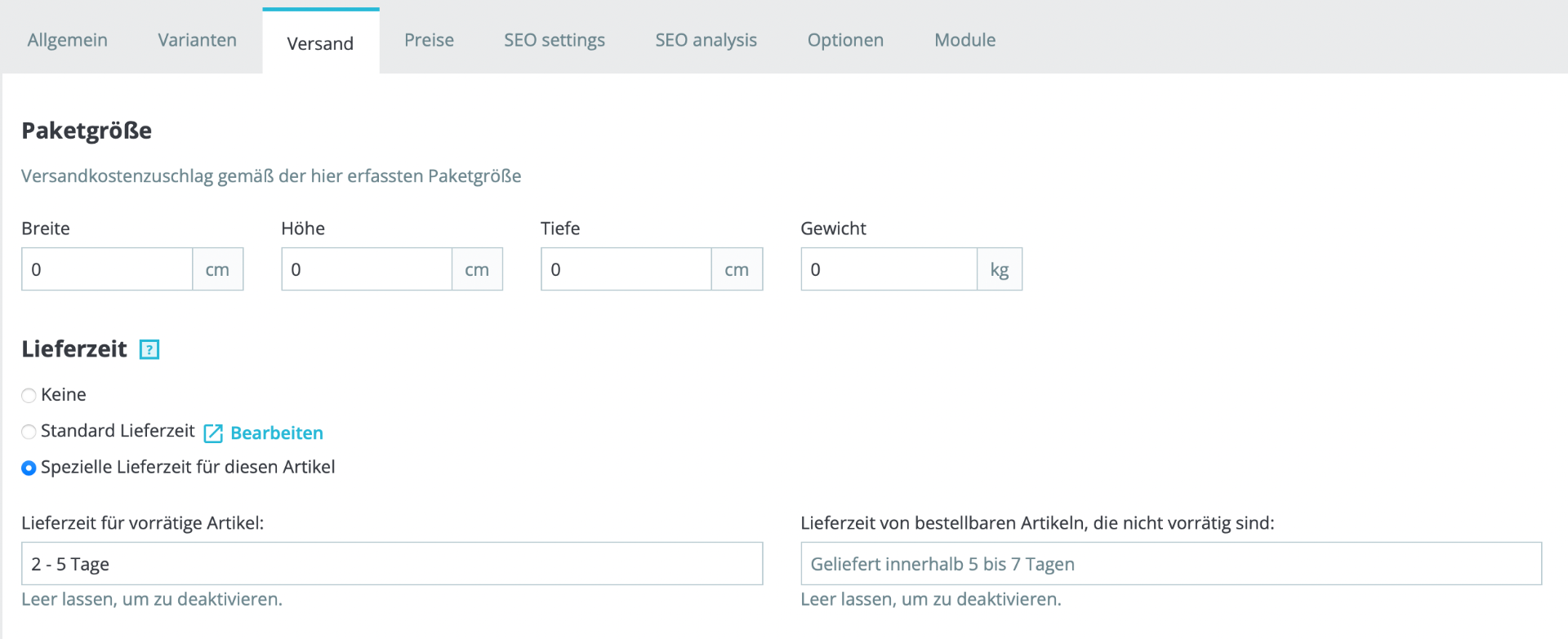This screenshot has width=1568, height=639.
Task: Focus the Breite width input field
Action: 107,269
